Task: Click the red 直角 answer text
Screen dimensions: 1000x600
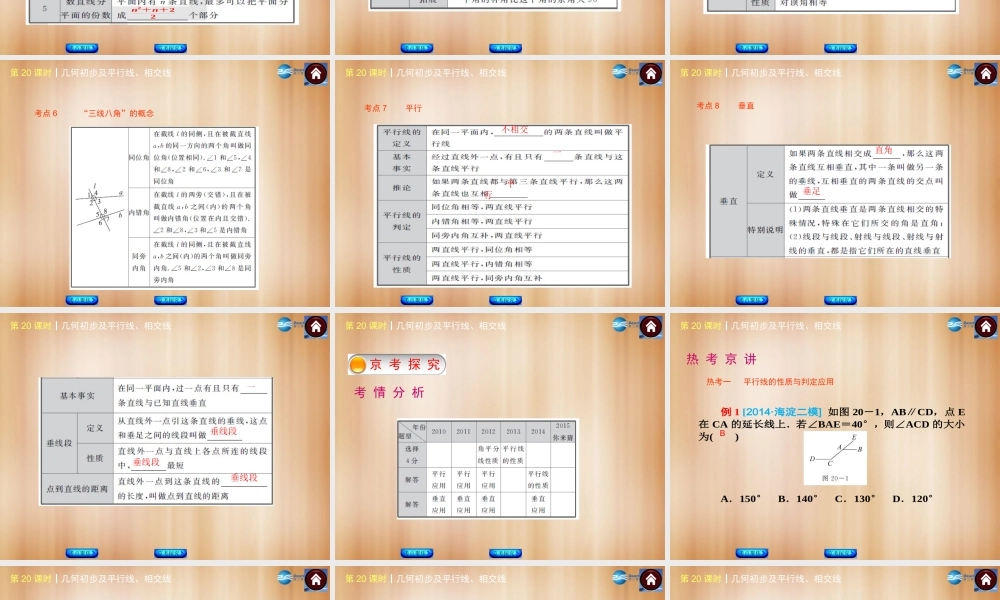Action: pos(884,150)
